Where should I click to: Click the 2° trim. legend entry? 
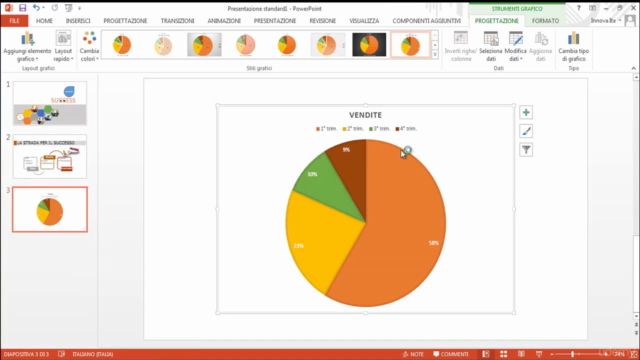pos(353,129)
